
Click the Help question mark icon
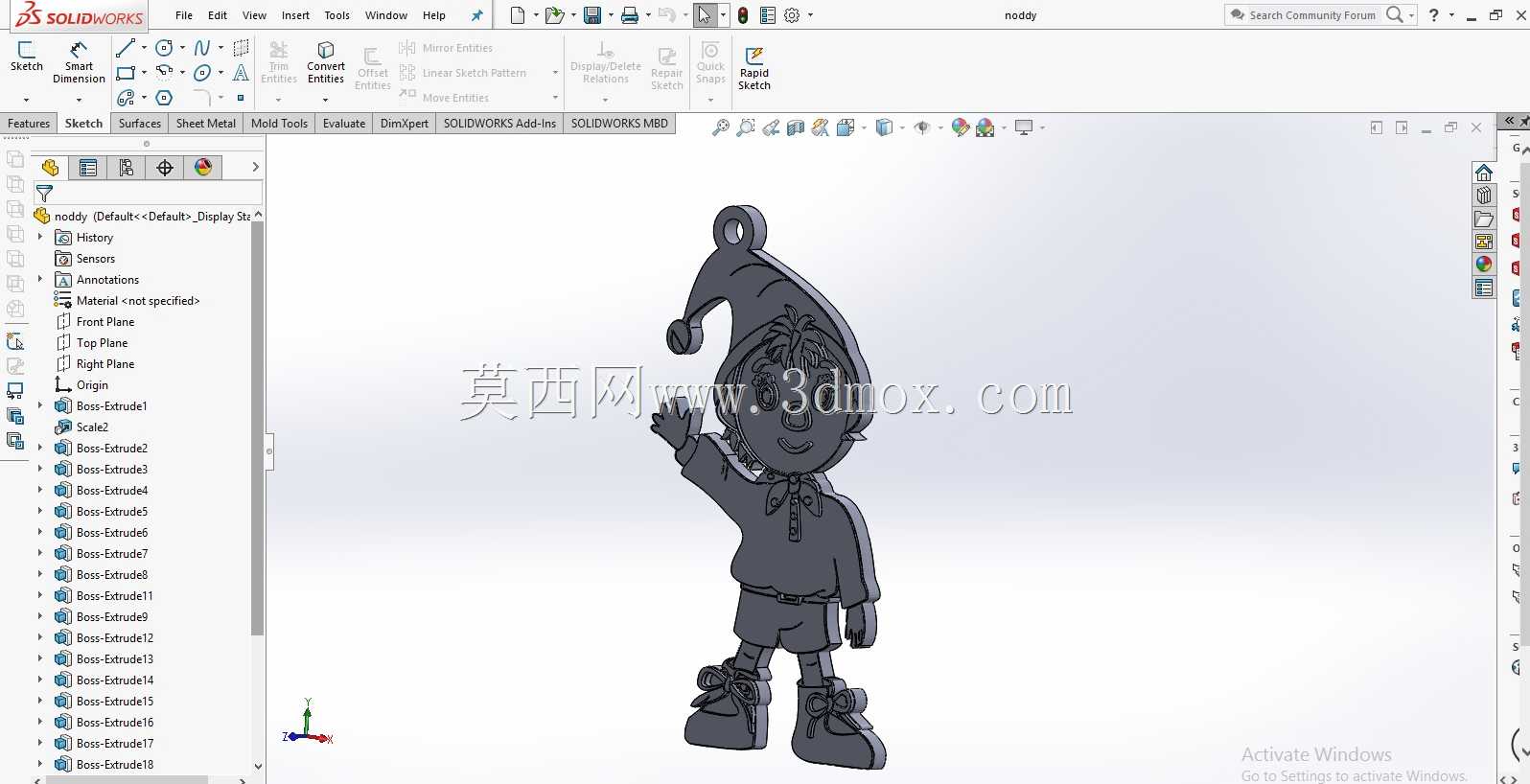(1433, 15)
